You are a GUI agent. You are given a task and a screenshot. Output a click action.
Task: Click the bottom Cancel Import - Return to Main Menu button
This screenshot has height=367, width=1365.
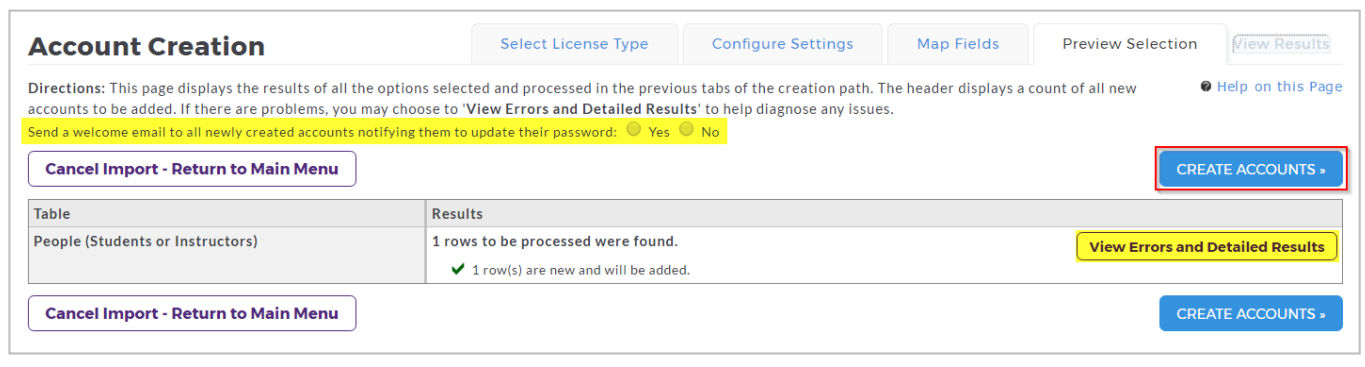click(x=192, y=313)
